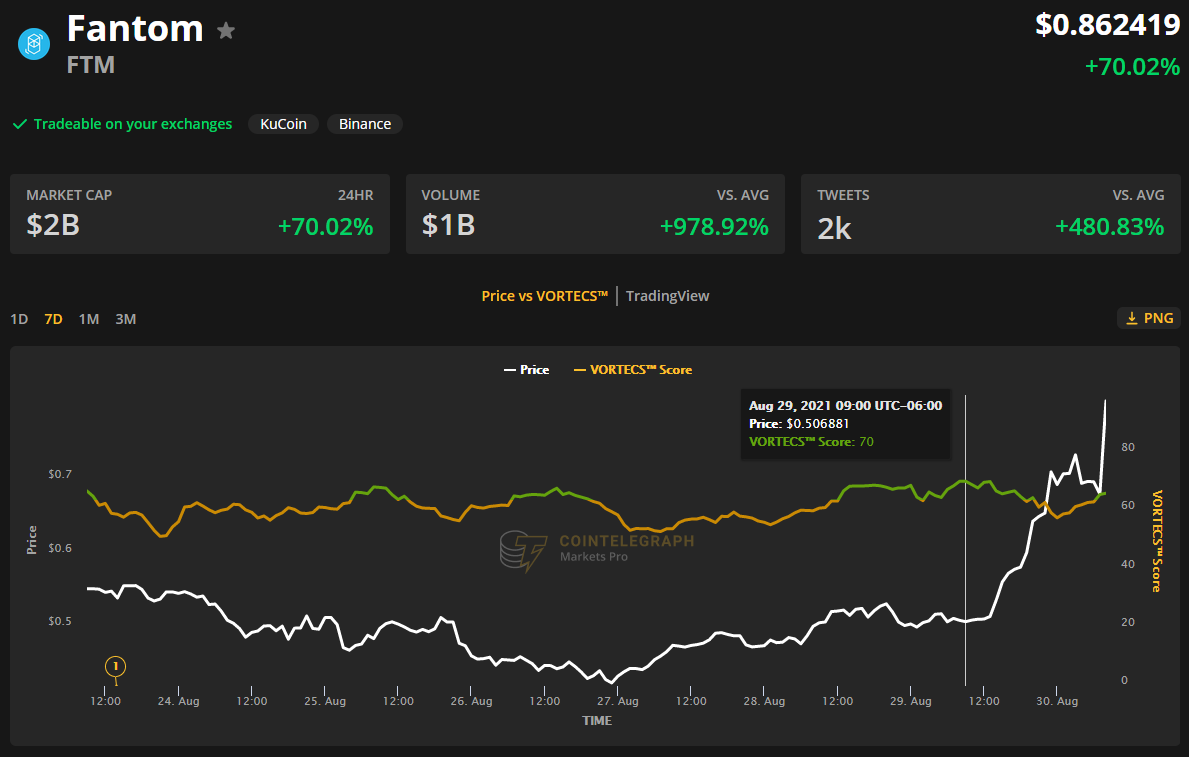The width and height of the screenshot is (1189, 757).
Task: Click the Fantom coin logo icon
Action: pyautogui.click(x=34, y=44)
